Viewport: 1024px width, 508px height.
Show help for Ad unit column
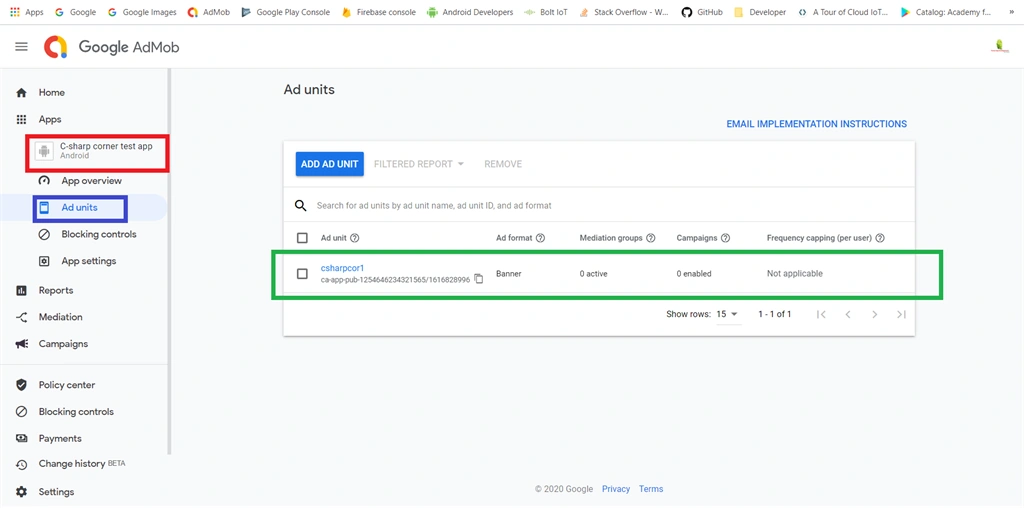pos(355,238)
